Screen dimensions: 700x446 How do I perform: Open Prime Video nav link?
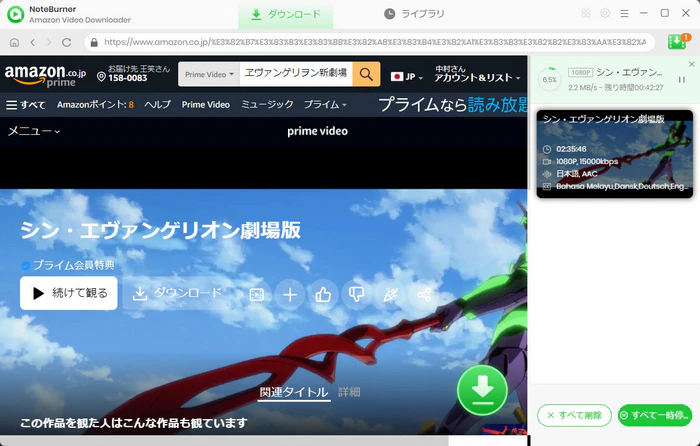[x=205, y=104]
